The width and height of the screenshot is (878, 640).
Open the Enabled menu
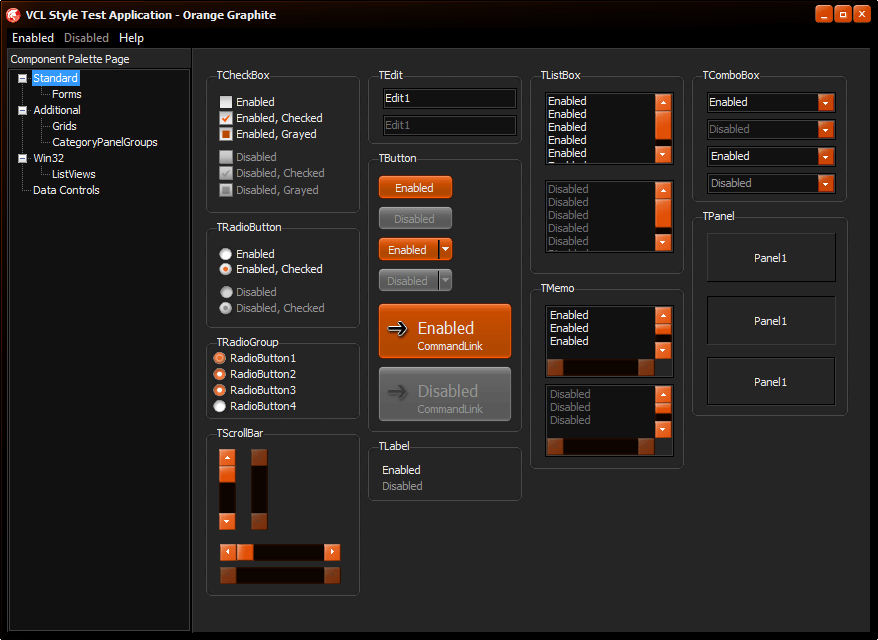[x=33, y=38]
